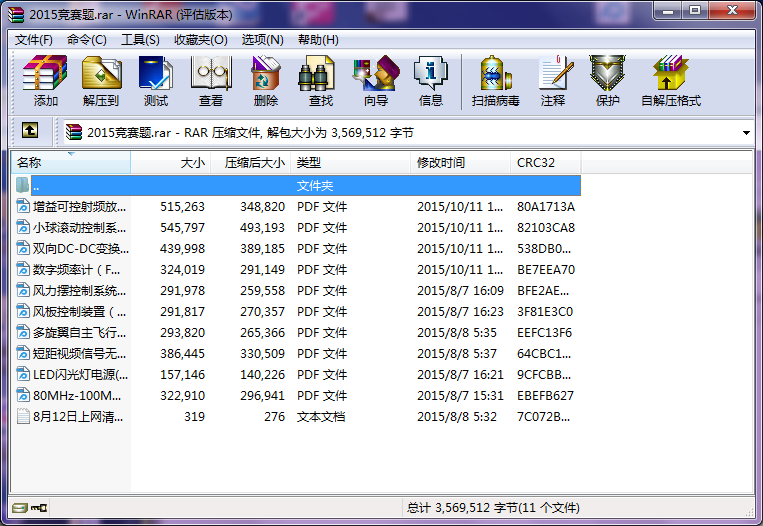Click PDF icon of 80MHz-100M file

(23, 395)
